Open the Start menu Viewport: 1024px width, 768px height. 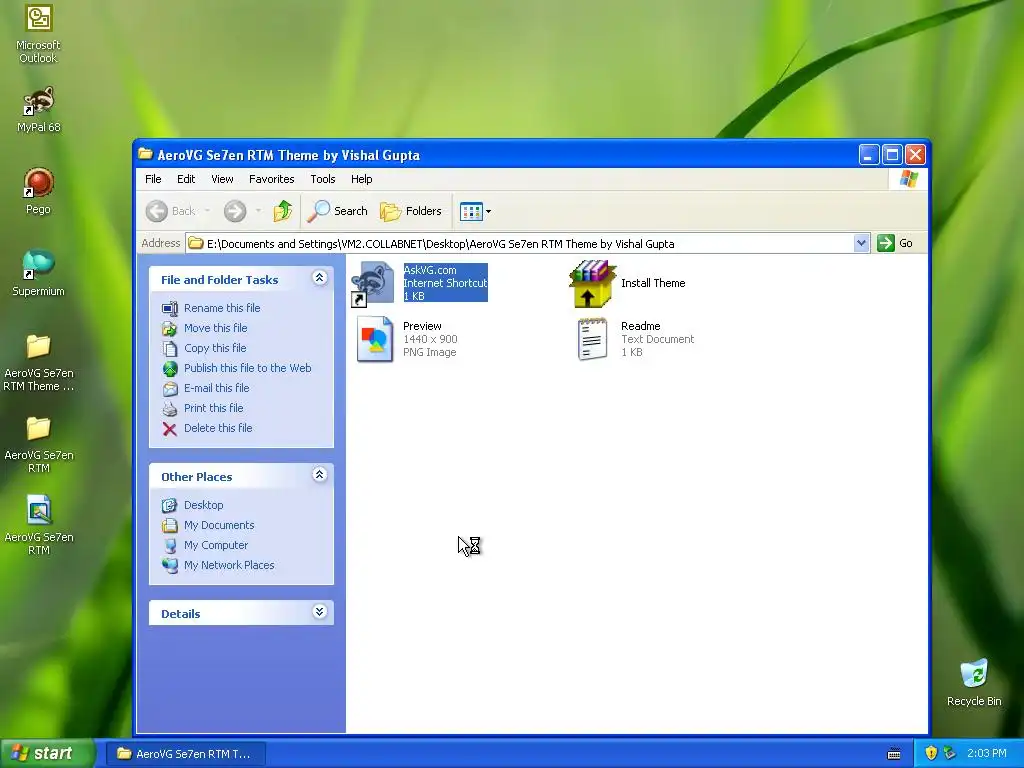[46, 754]
